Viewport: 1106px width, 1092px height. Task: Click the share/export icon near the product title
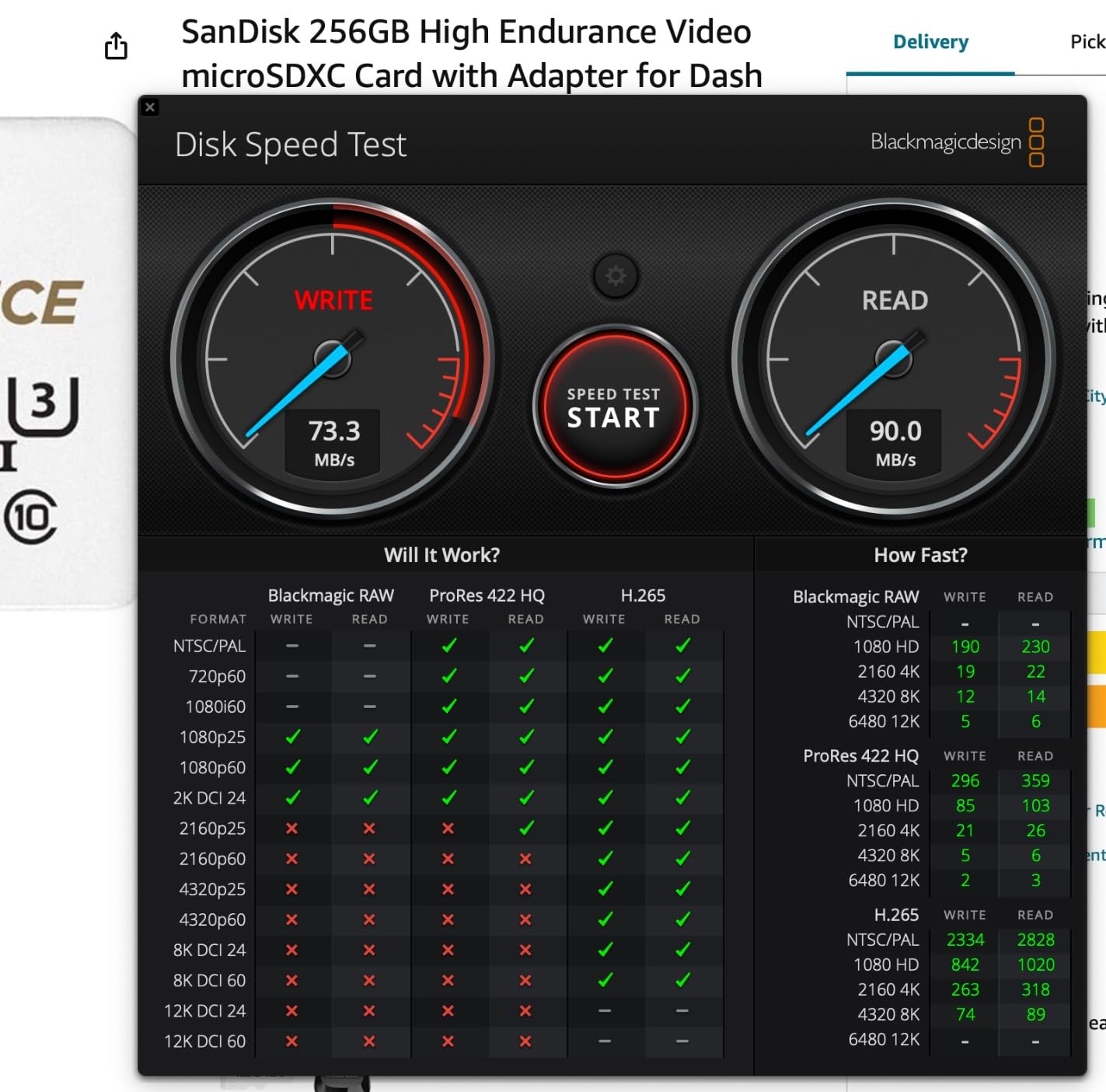(115, 46)
